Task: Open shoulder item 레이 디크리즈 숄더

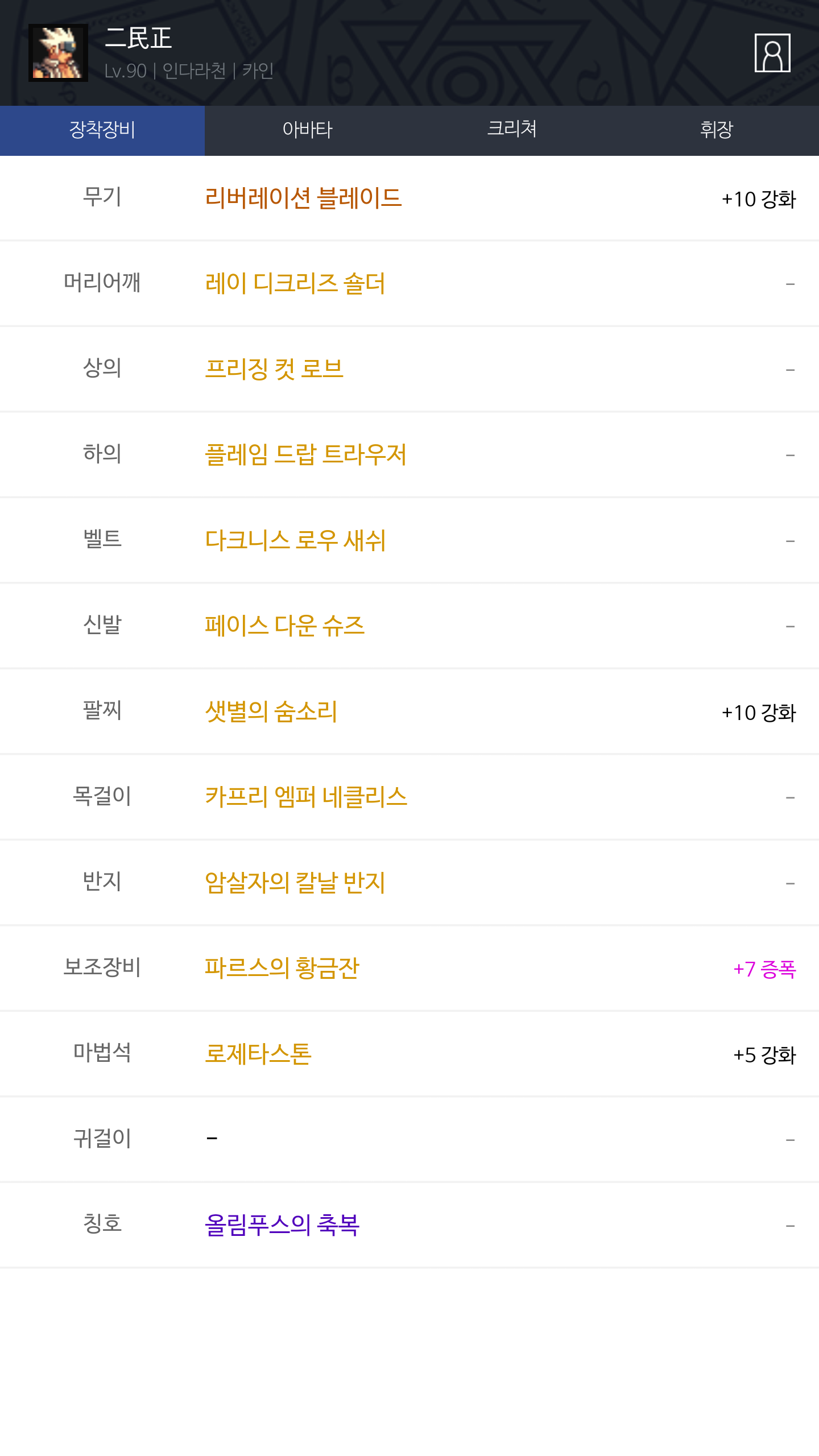Action: point(295,284)
